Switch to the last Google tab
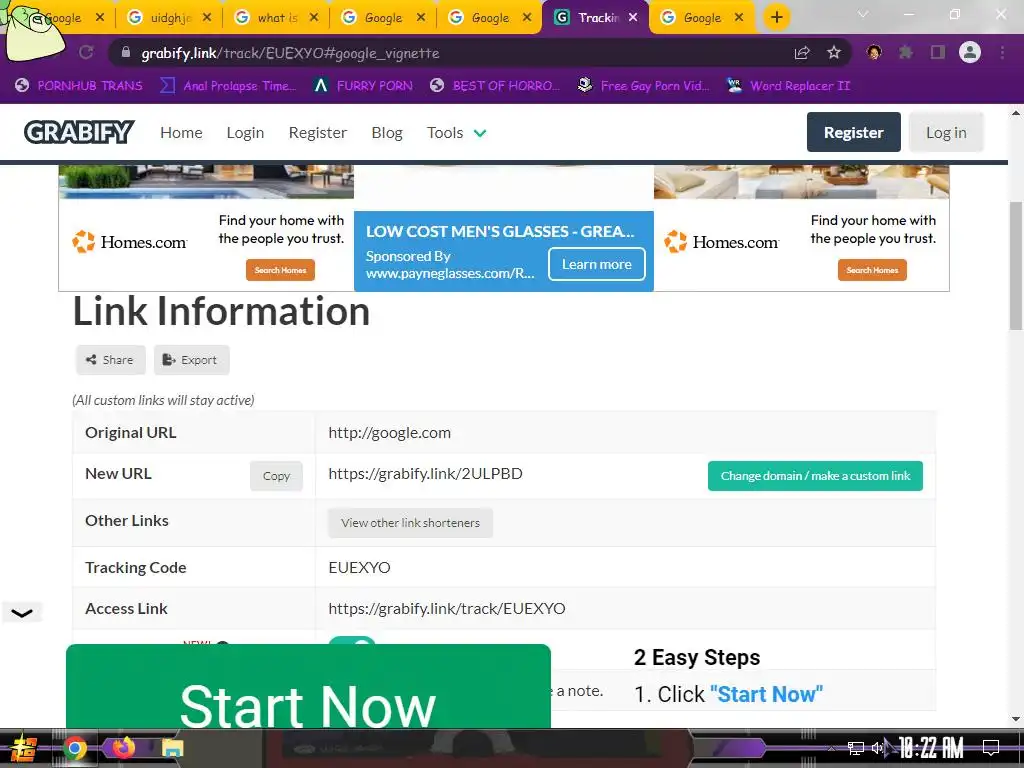1024x768 pixels. point(702,18)
